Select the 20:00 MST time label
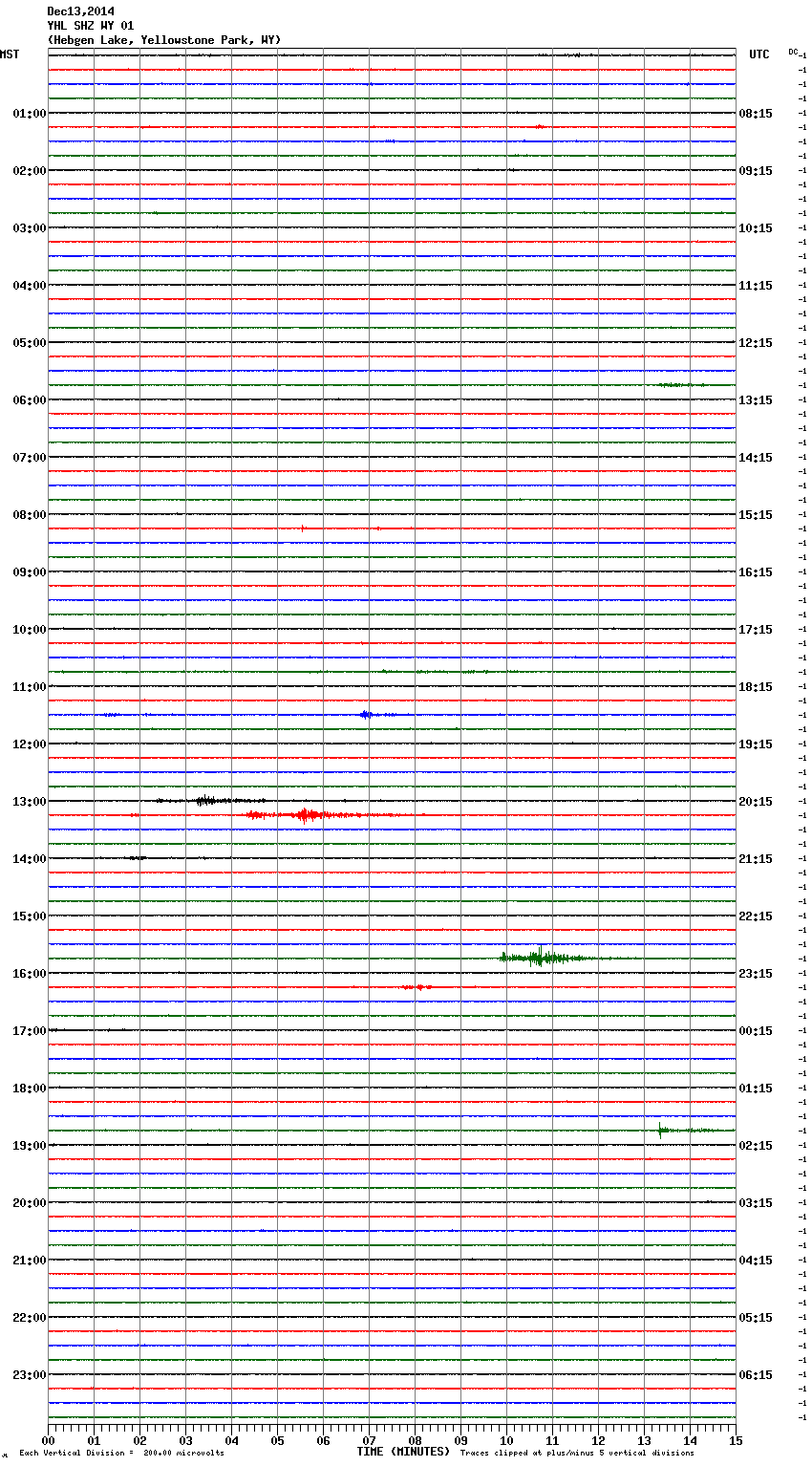 [x=30, y=1203]
